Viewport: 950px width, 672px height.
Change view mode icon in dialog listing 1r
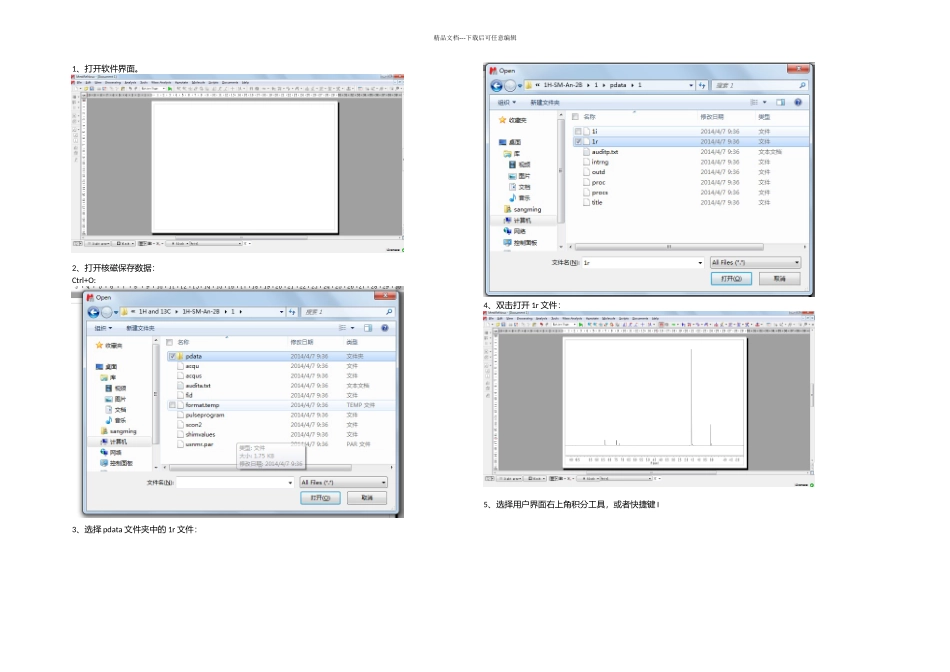[x=754, y=102]
